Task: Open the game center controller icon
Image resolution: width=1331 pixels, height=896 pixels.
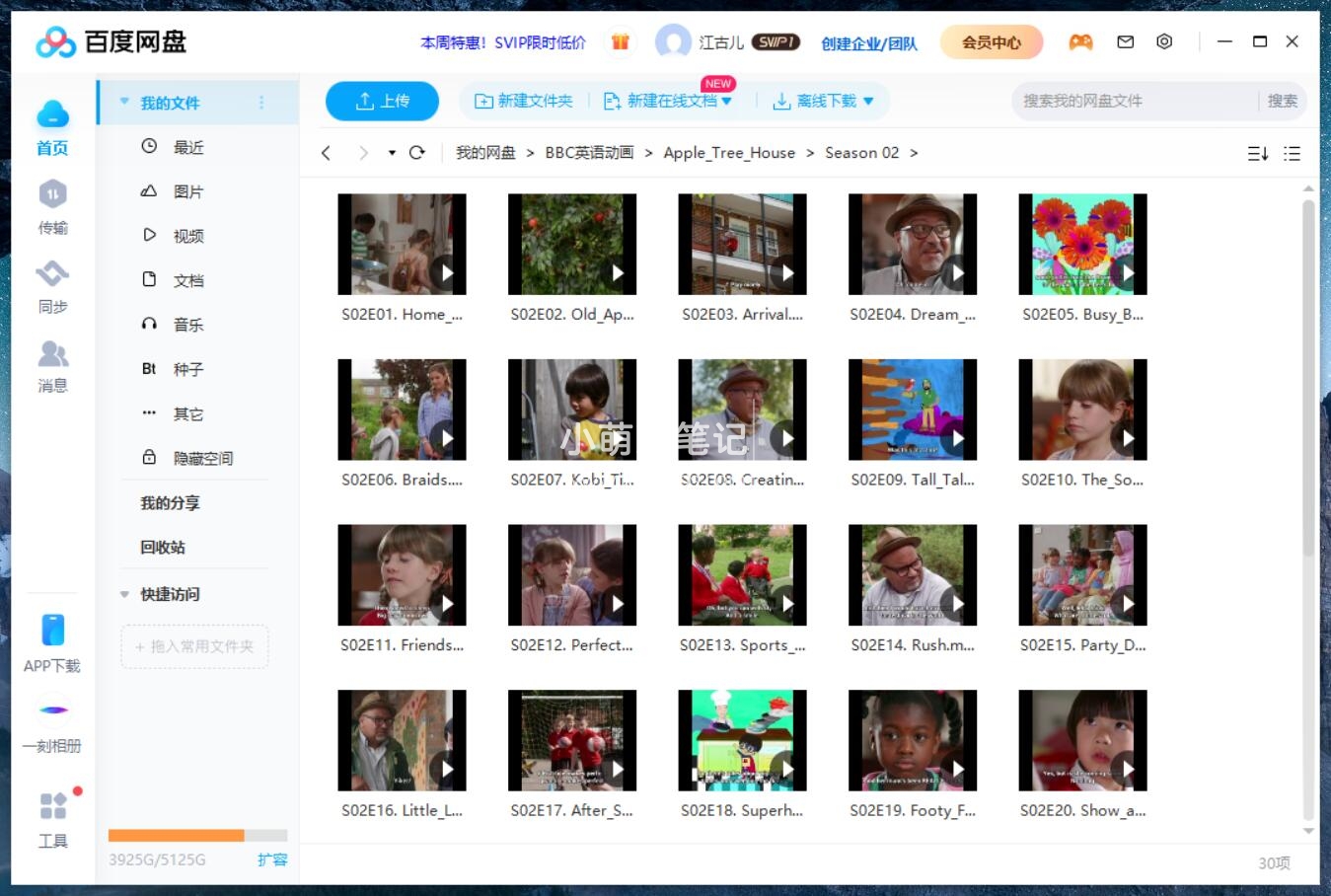Action: coord(1079,41)
